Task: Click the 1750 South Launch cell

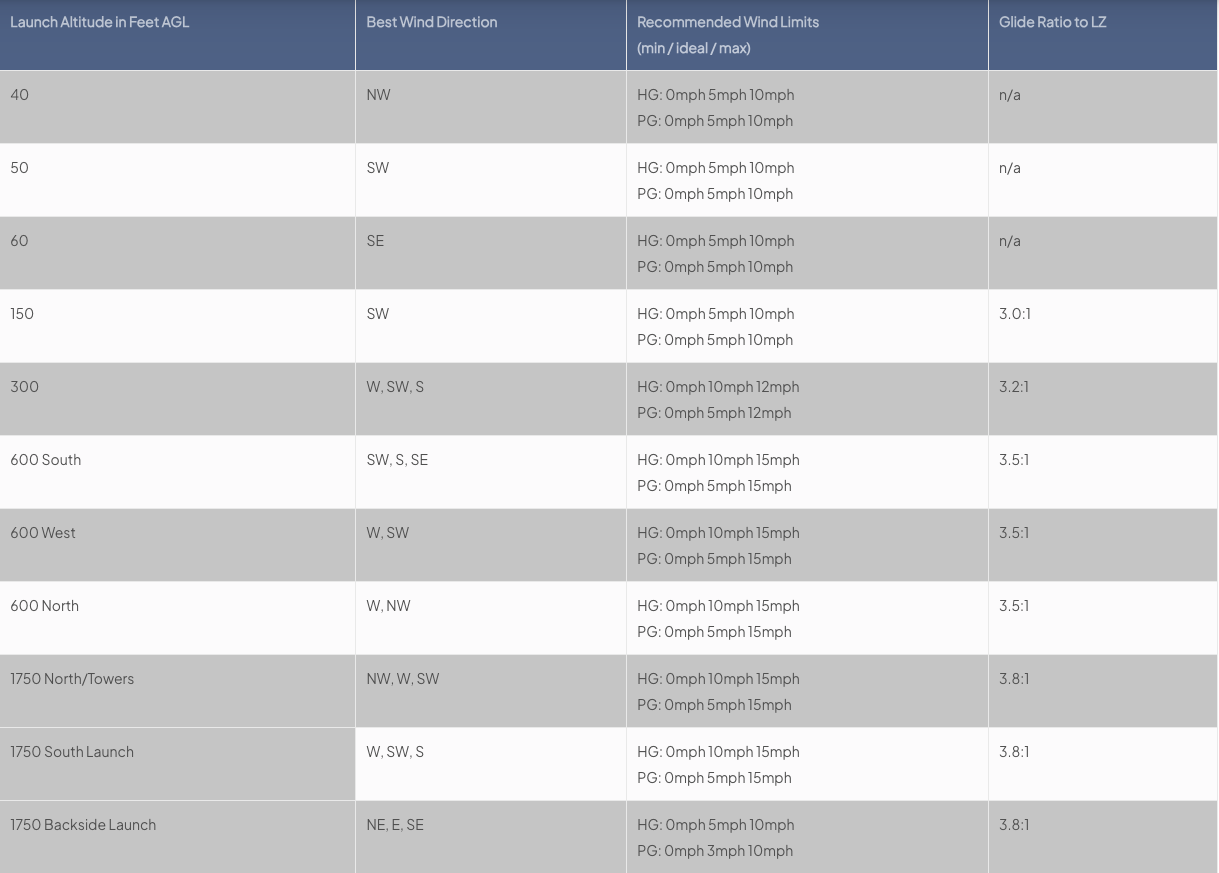Action: coord(177,764)
